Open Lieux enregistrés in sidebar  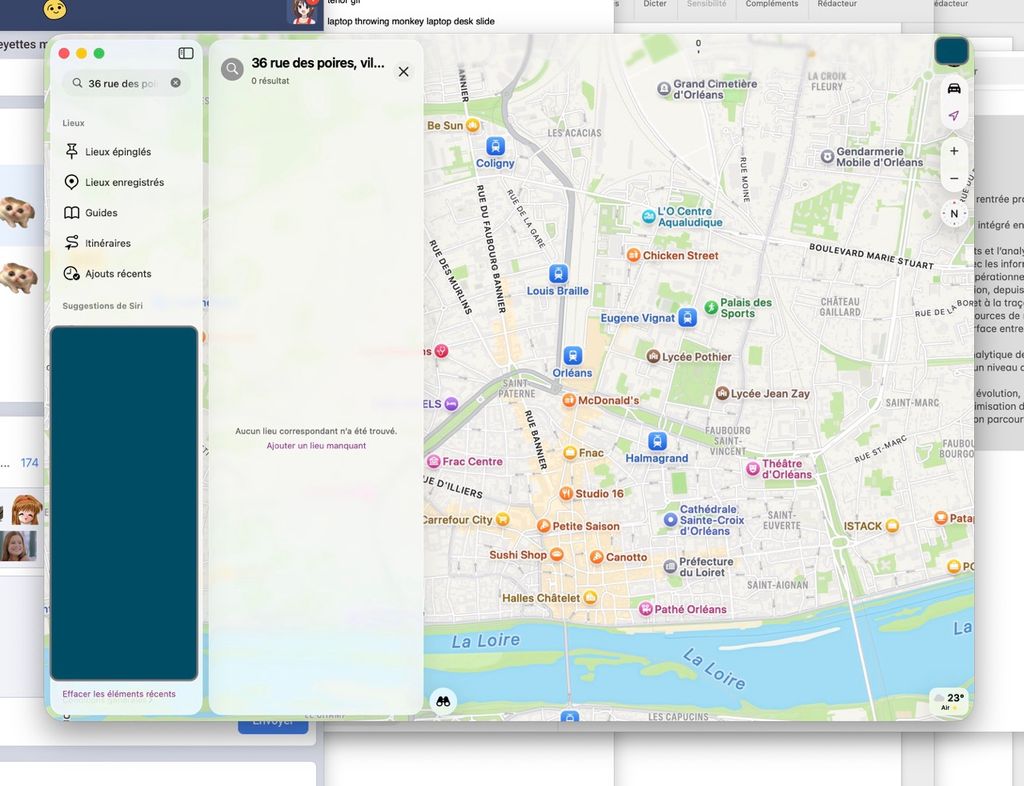point(123,182)
